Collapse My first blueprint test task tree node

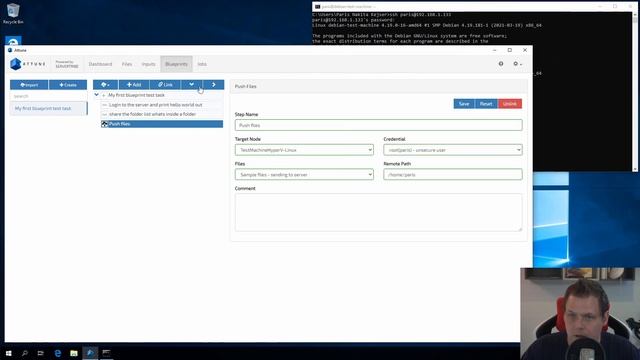(x=96, y=95)
